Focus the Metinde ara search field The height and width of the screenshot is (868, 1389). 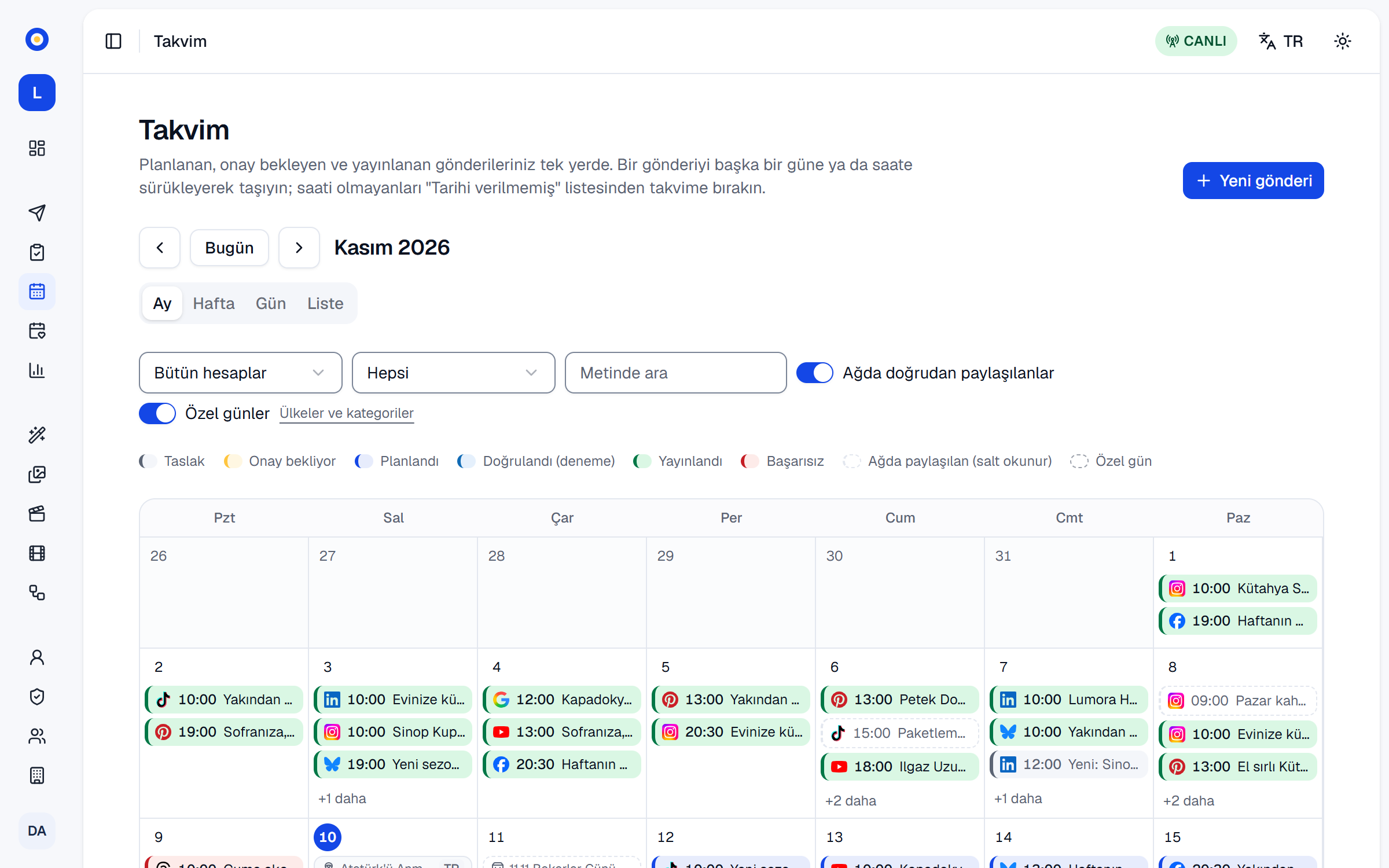(x=676, y=373)
